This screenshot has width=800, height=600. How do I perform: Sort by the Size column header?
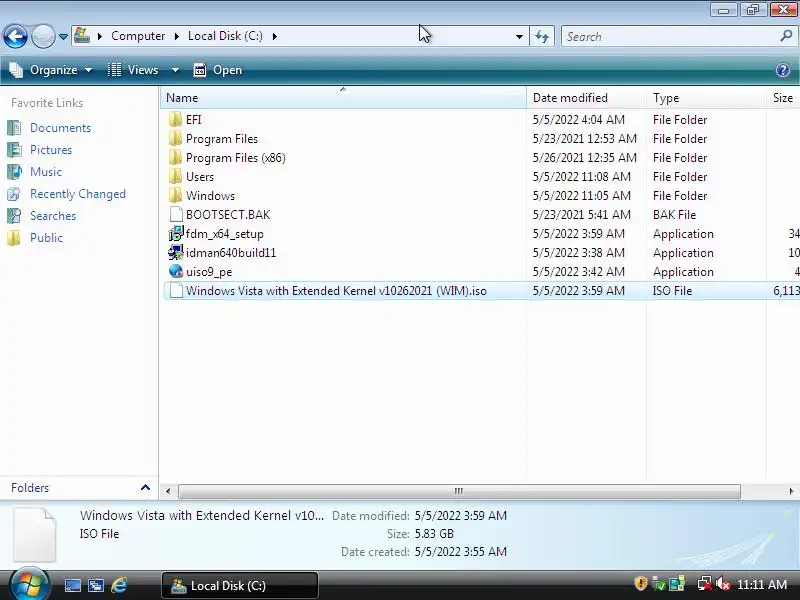(783, 98)
